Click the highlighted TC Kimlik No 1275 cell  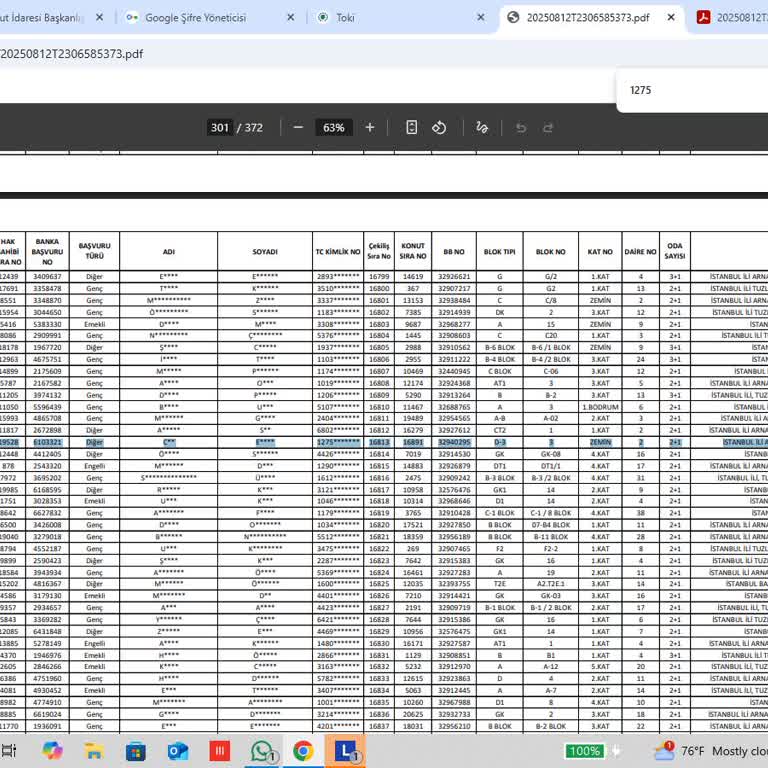(338, 441)
